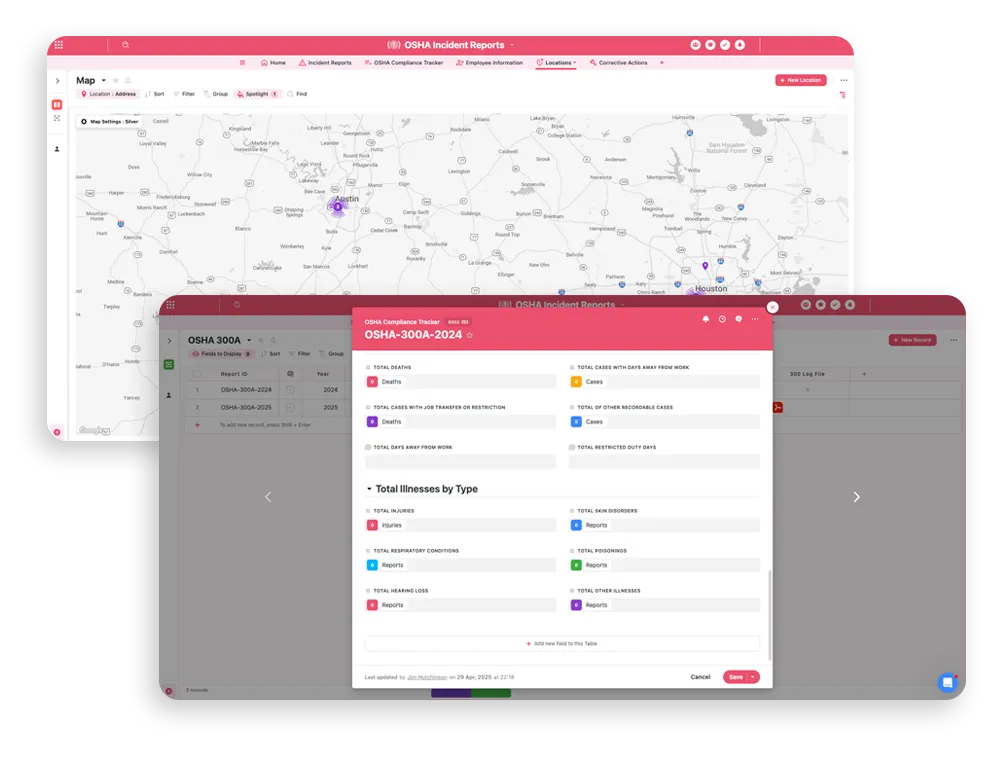Click the PDF file icon in 300 Log column
1000x778 pixels.
tap(778, 407)
